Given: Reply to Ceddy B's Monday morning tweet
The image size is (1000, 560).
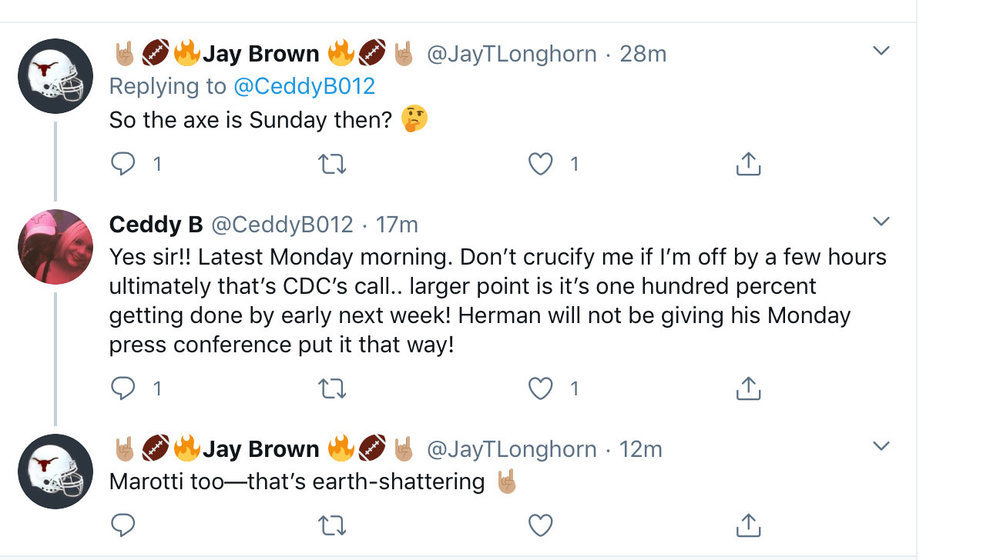Looking at the screenshot, I should (x=123, y=388).
